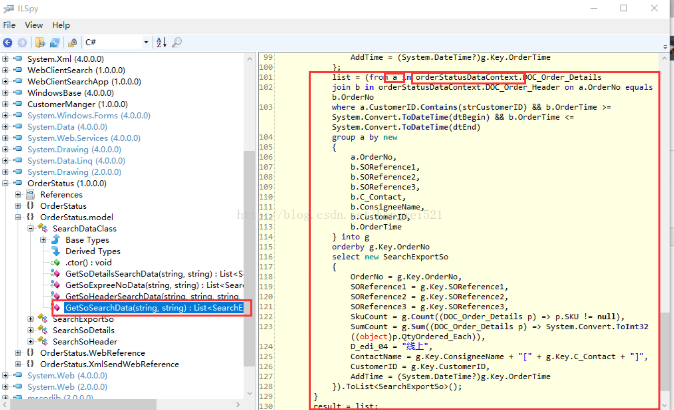Select the OrderStatus namespace tree row
The height and width of the screenshot is (410, 674).
pos(63,206)
